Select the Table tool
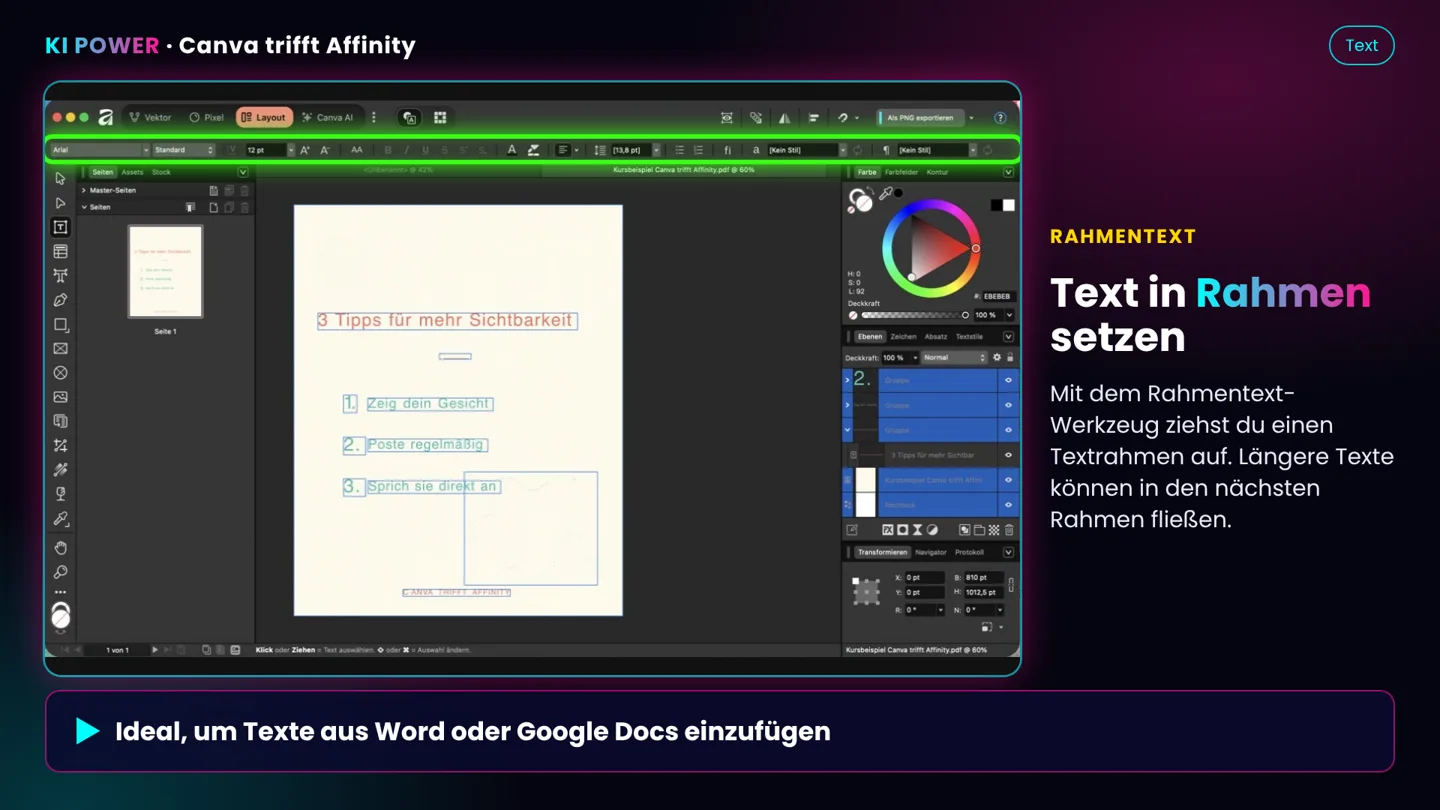1440x810 pixels. point(60,252)
